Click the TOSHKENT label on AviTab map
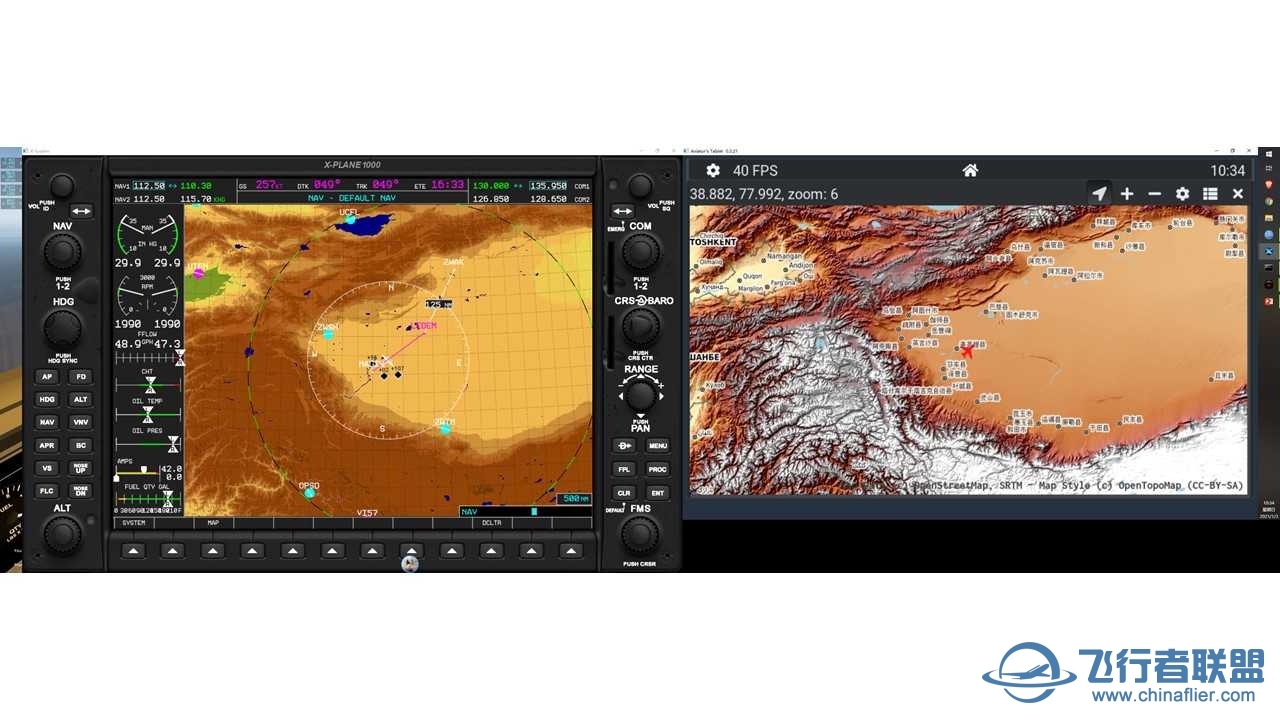 [713, 242]
